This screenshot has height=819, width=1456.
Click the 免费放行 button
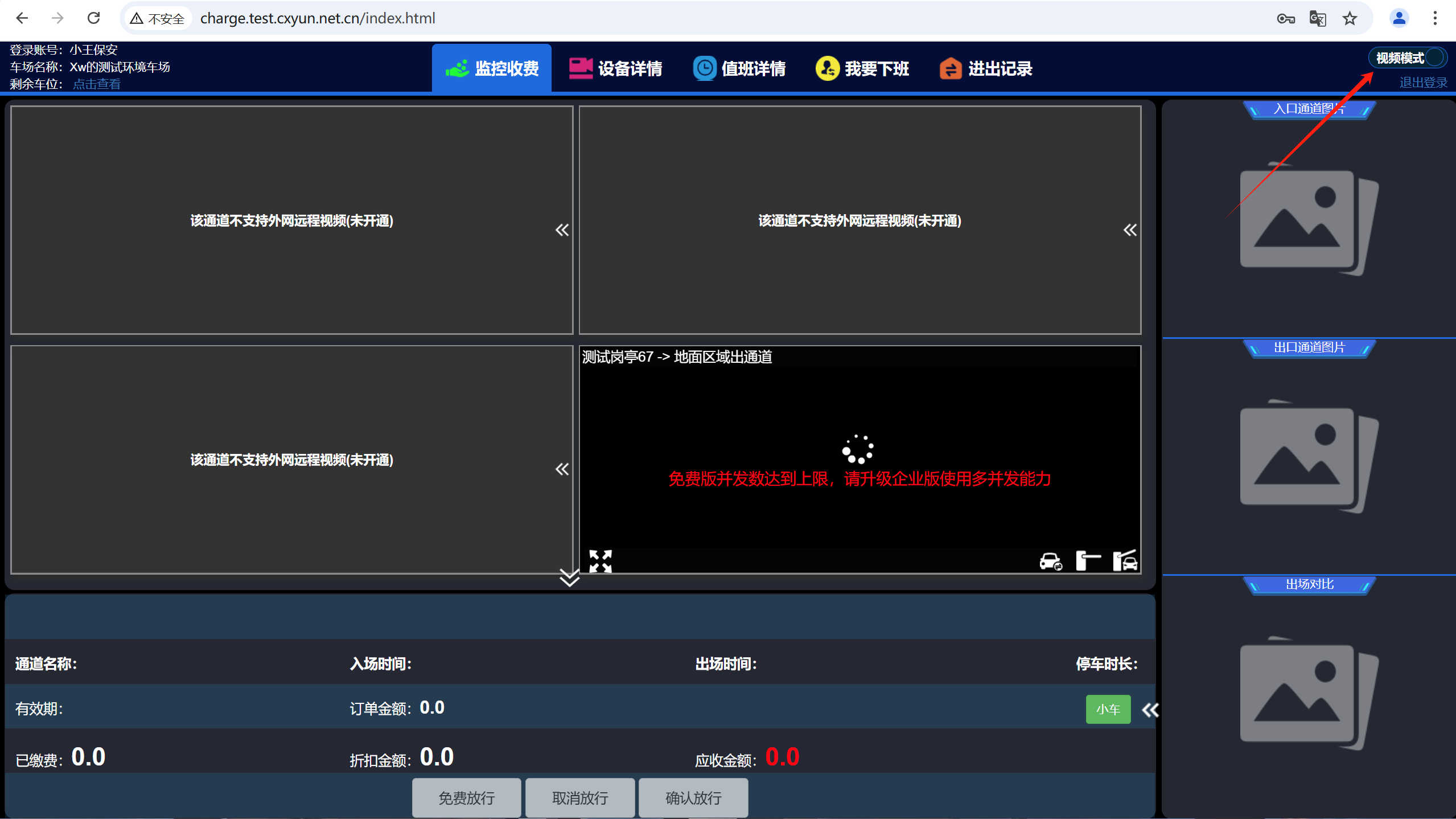point(466,797)
